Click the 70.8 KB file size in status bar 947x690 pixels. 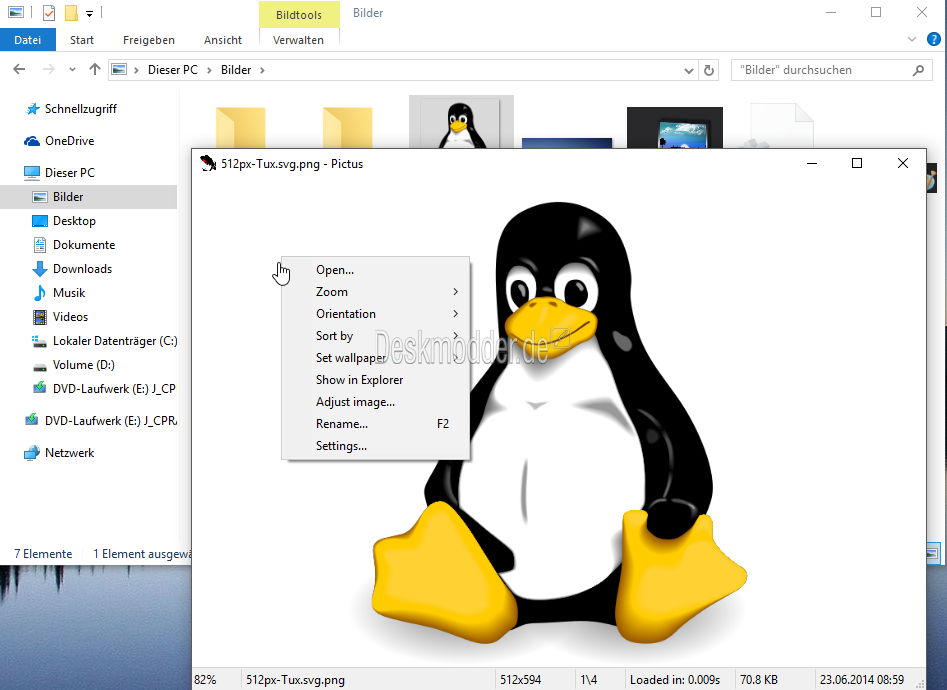(x=759, y=680)
